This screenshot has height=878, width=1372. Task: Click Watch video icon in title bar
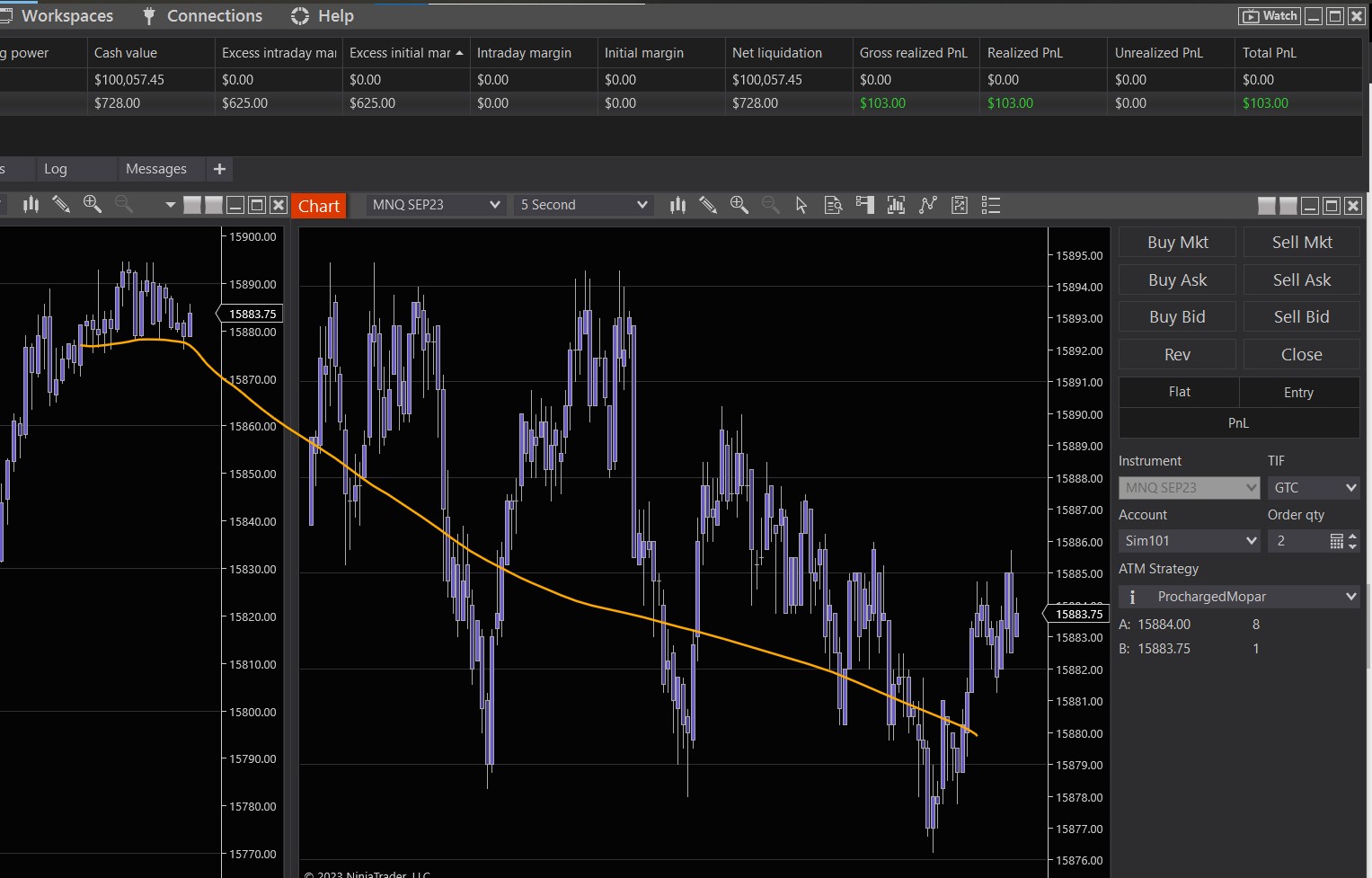[1270, 16]
